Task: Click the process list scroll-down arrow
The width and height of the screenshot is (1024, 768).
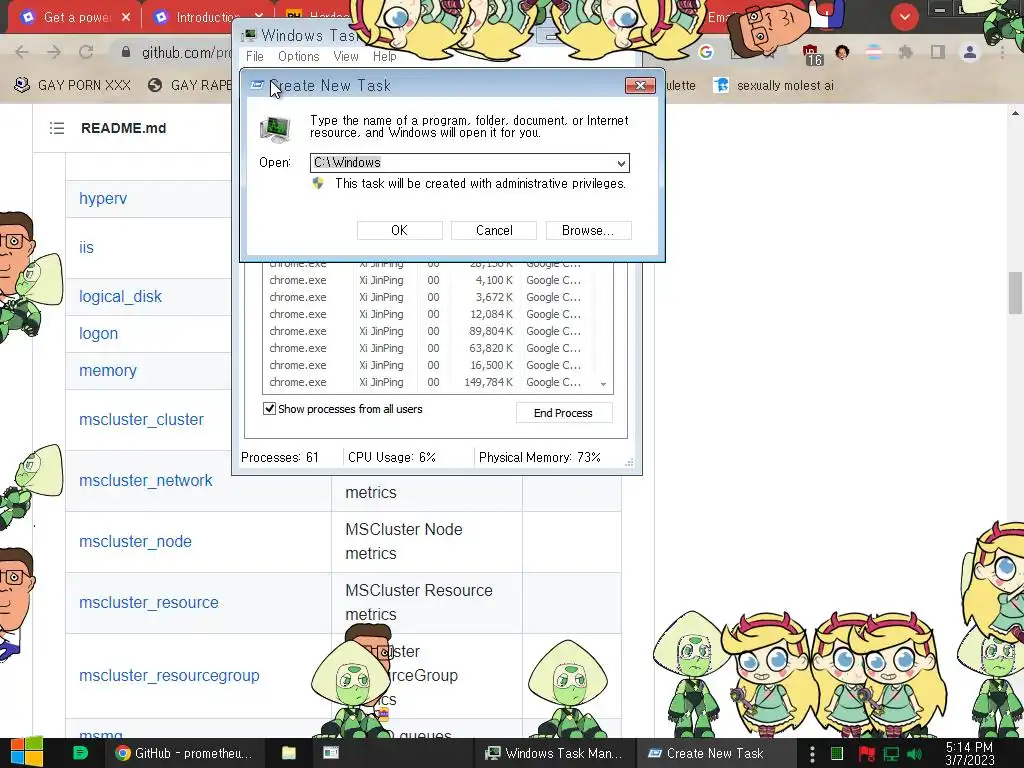Action: point(603,384)
